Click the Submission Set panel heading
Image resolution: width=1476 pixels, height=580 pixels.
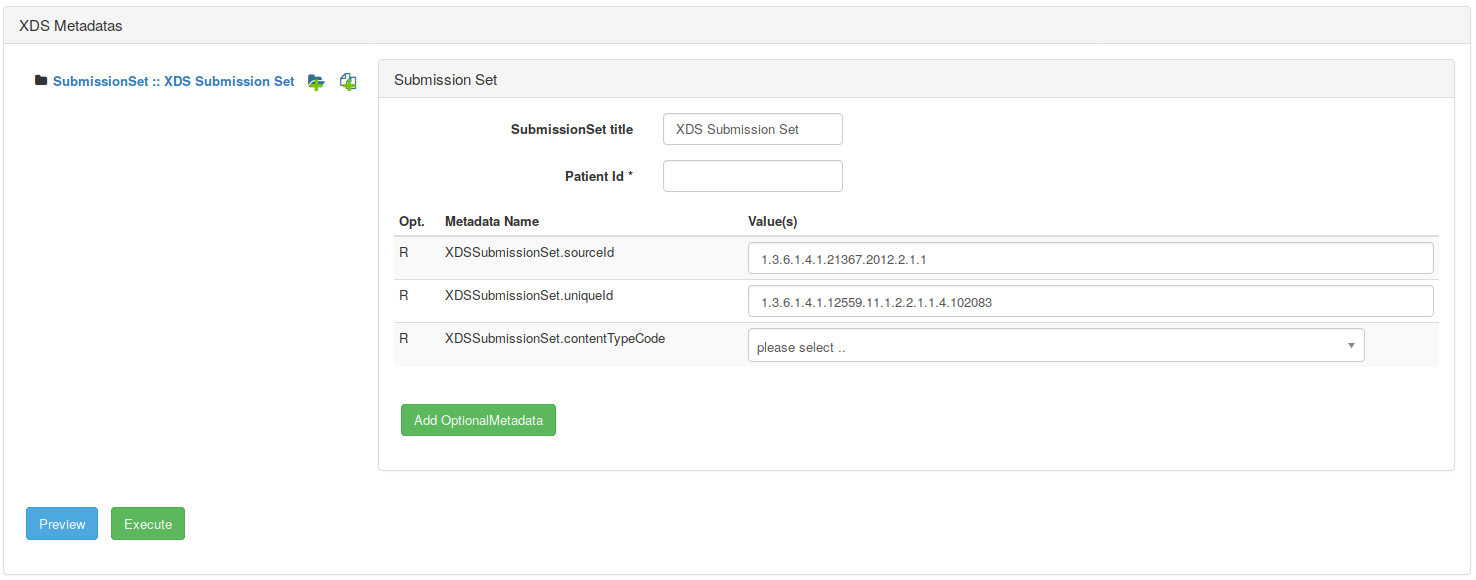pos(446,80)
